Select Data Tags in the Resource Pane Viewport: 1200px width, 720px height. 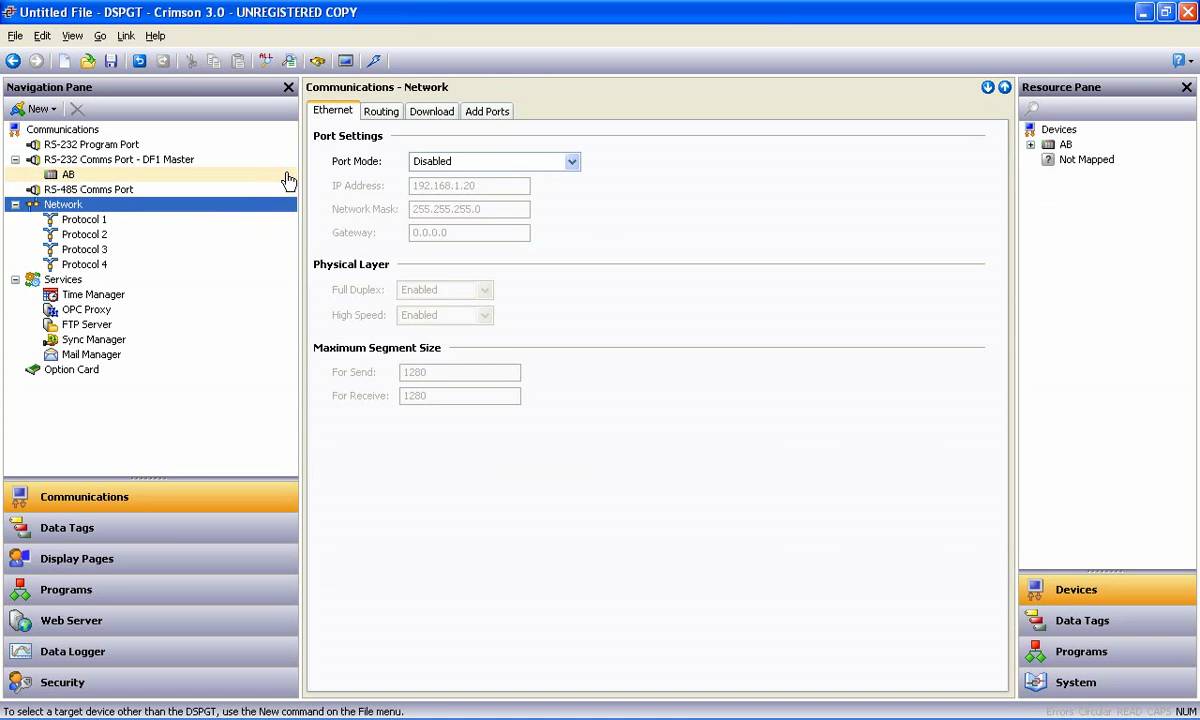click(x=1108, y=621)
